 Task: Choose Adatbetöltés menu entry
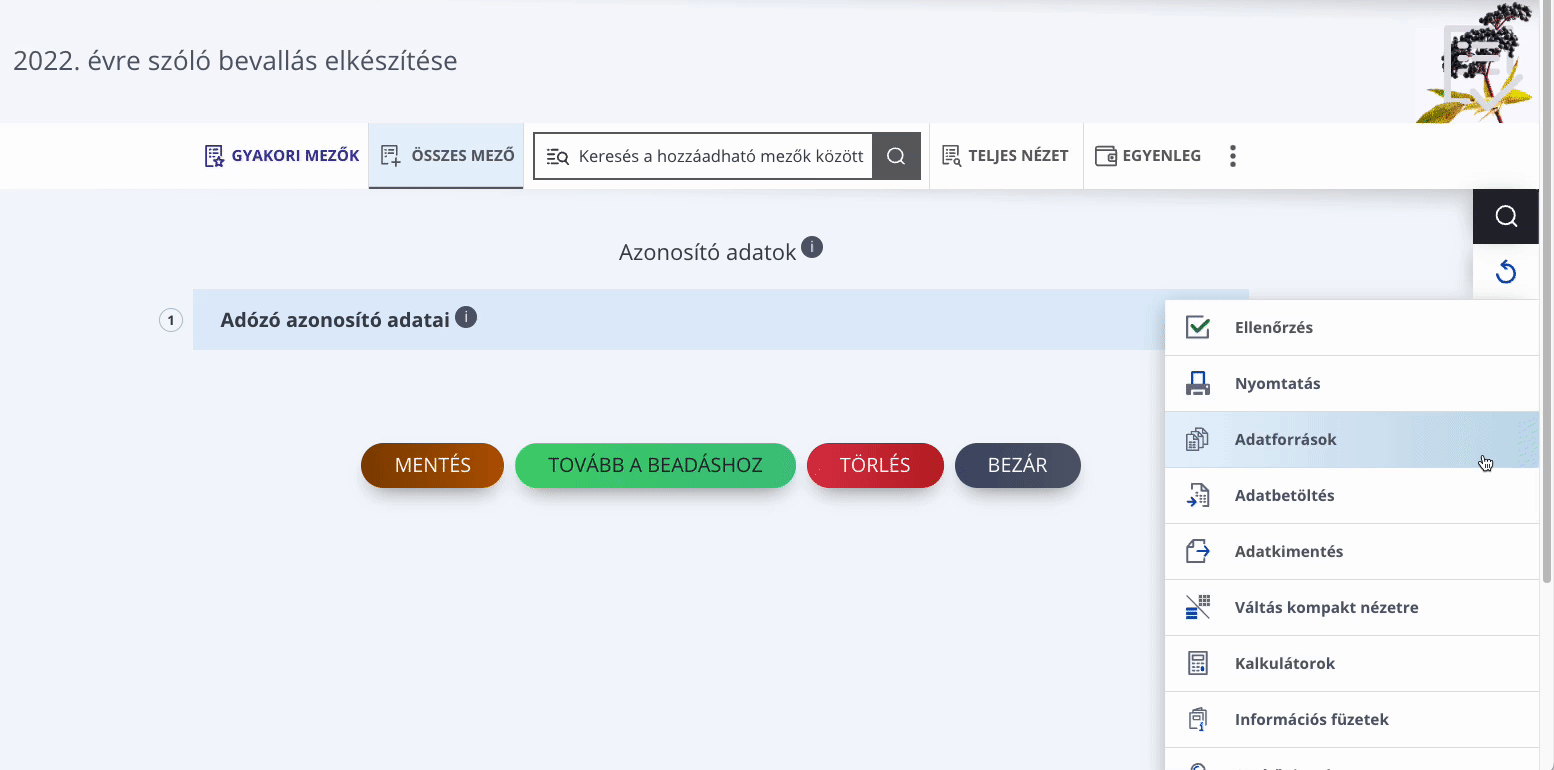(x=1352, y=495)
